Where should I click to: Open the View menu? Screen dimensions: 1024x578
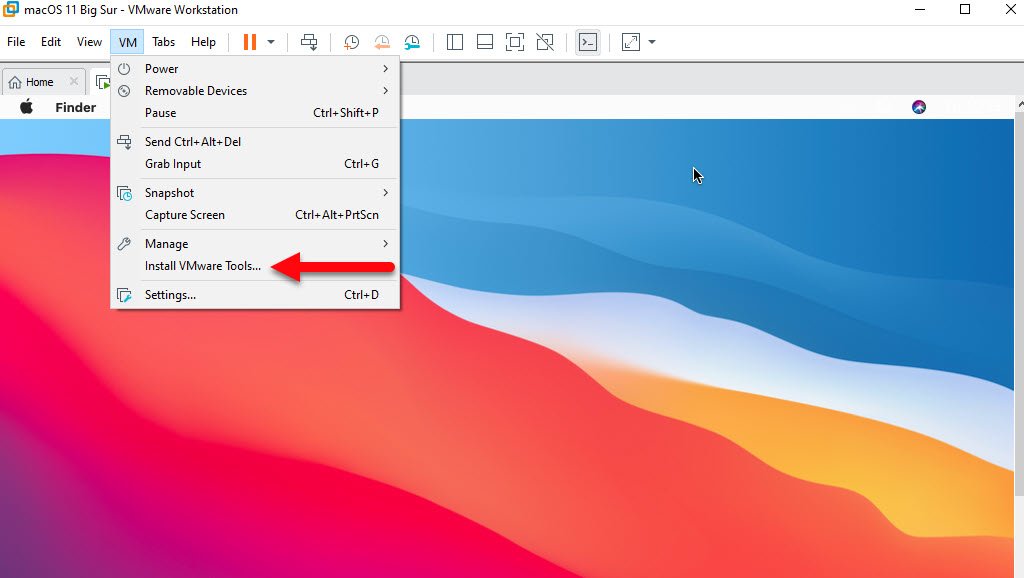coord(89,42)
